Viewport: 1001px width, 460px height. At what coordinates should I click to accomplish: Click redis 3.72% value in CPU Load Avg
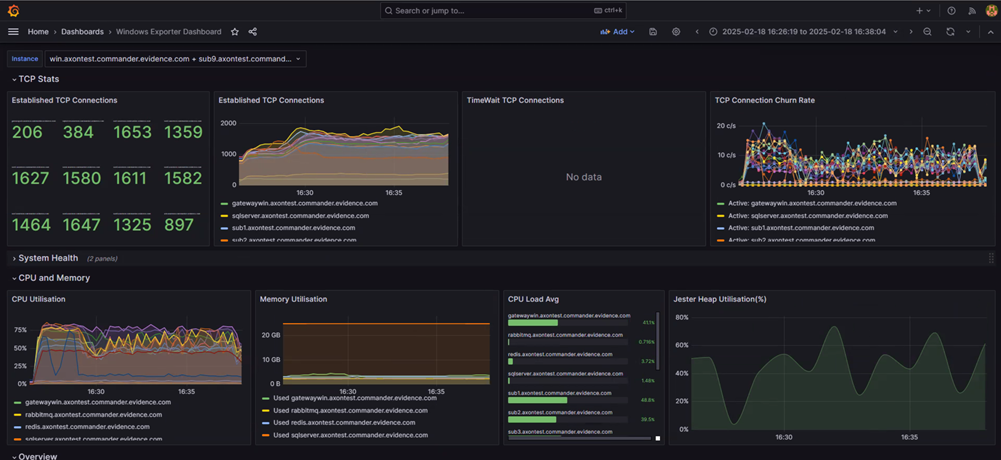click(648, 361)
